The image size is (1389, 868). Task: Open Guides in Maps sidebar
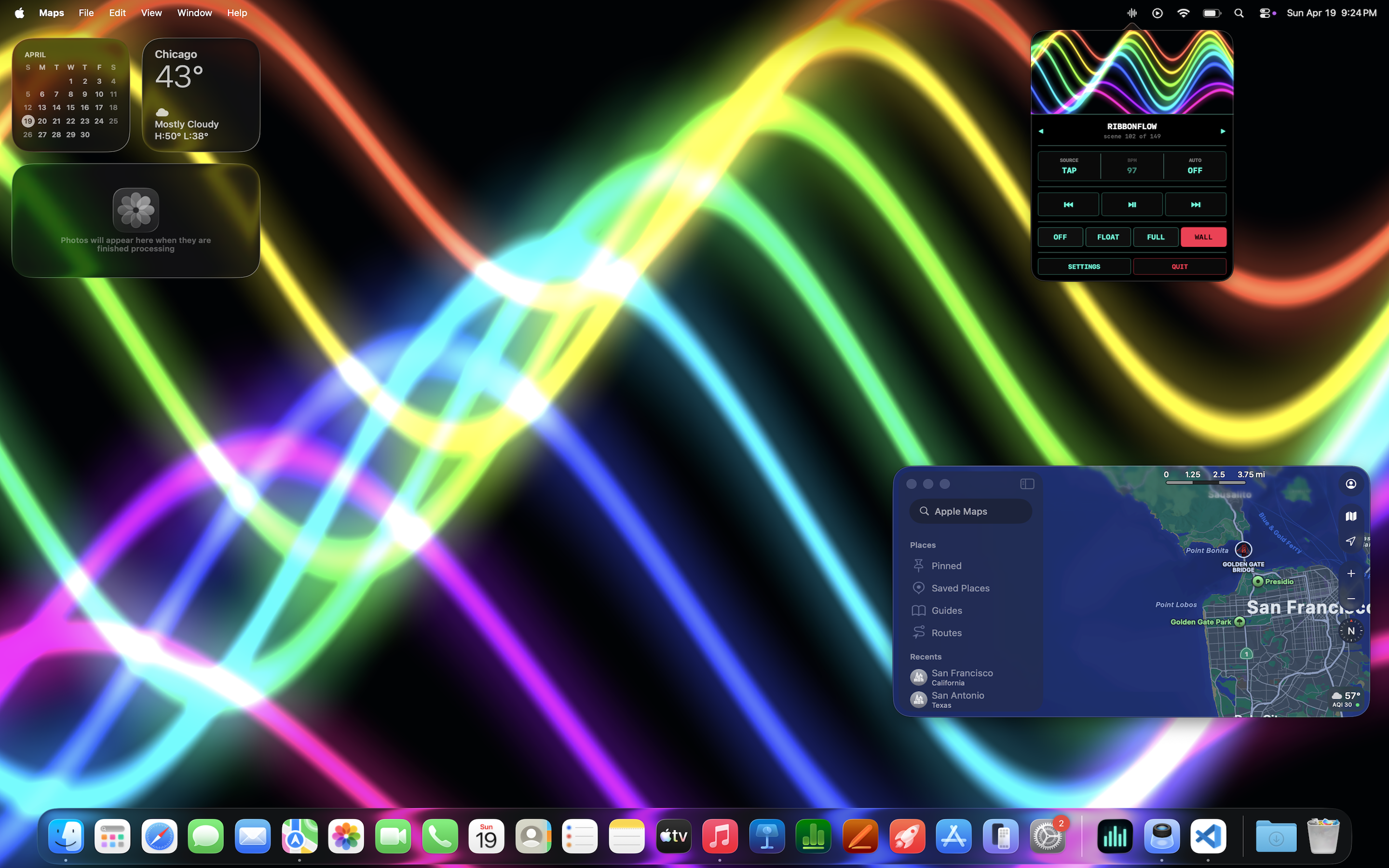coord(970,610)
